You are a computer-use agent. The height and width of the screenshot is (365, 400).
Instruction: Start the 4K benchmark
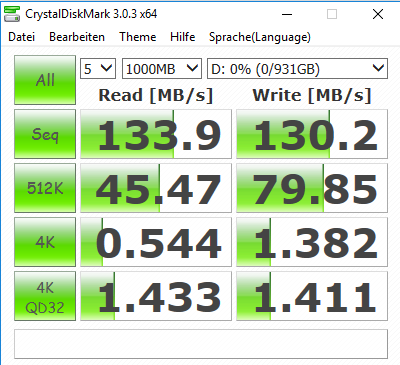(45, 242)
